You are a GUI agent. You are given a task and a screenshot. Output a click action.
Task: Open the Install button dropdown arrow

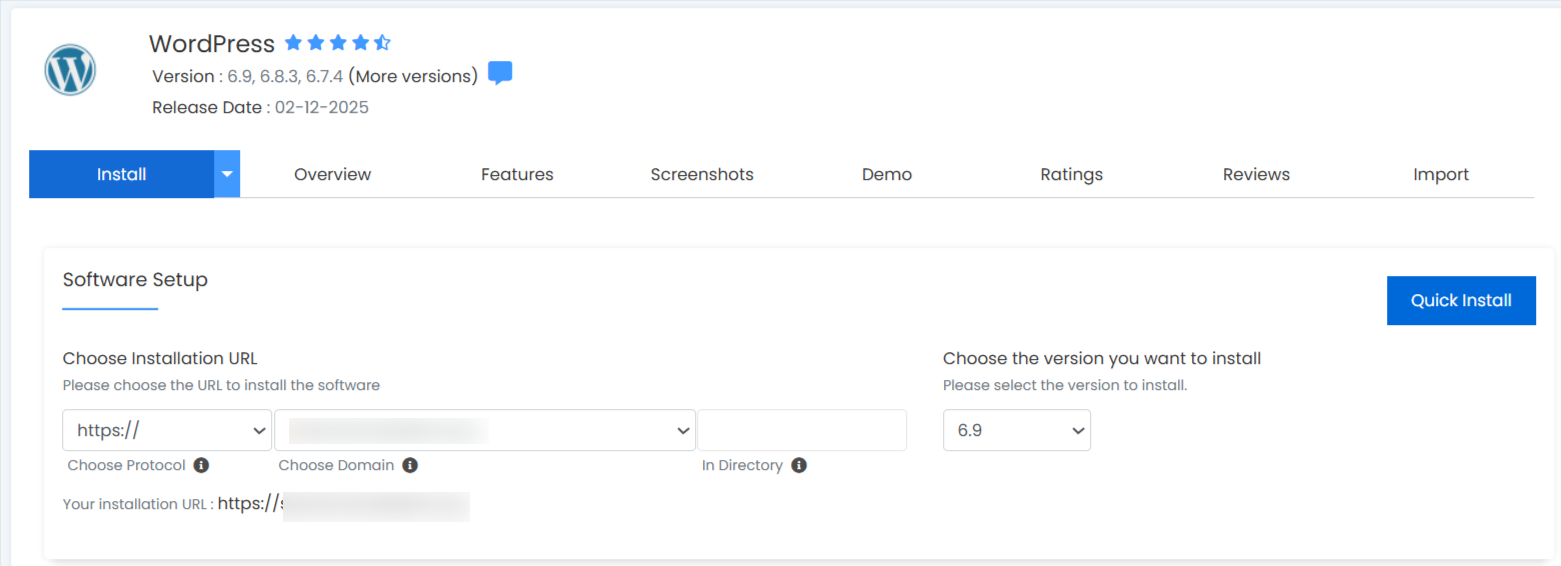pos(227,174)
